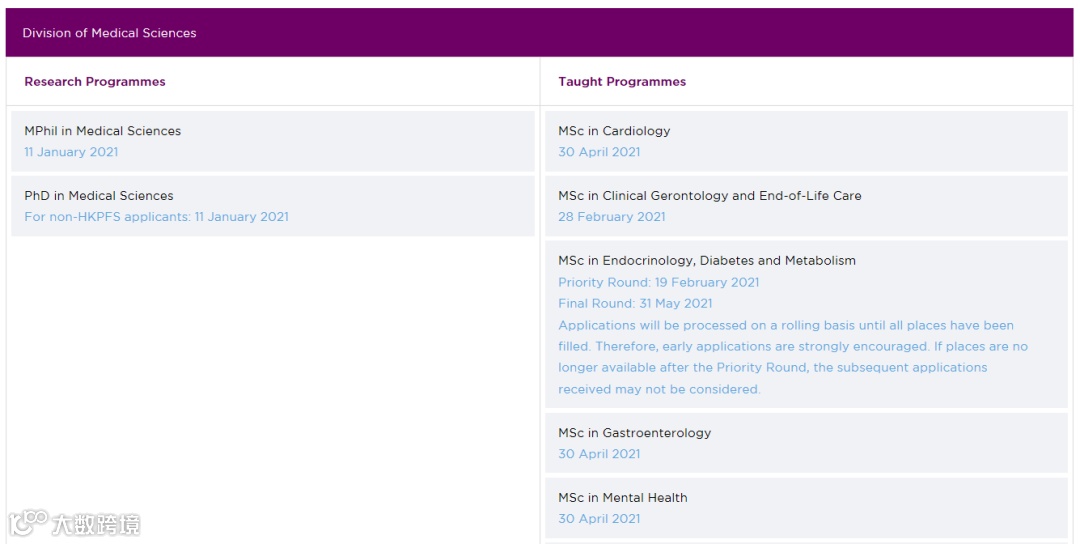The width and height of the screenshot is (1080, 544).
Task: Open the MPhil in Medical Sciences programme
Action: click(x=103, y=131)
